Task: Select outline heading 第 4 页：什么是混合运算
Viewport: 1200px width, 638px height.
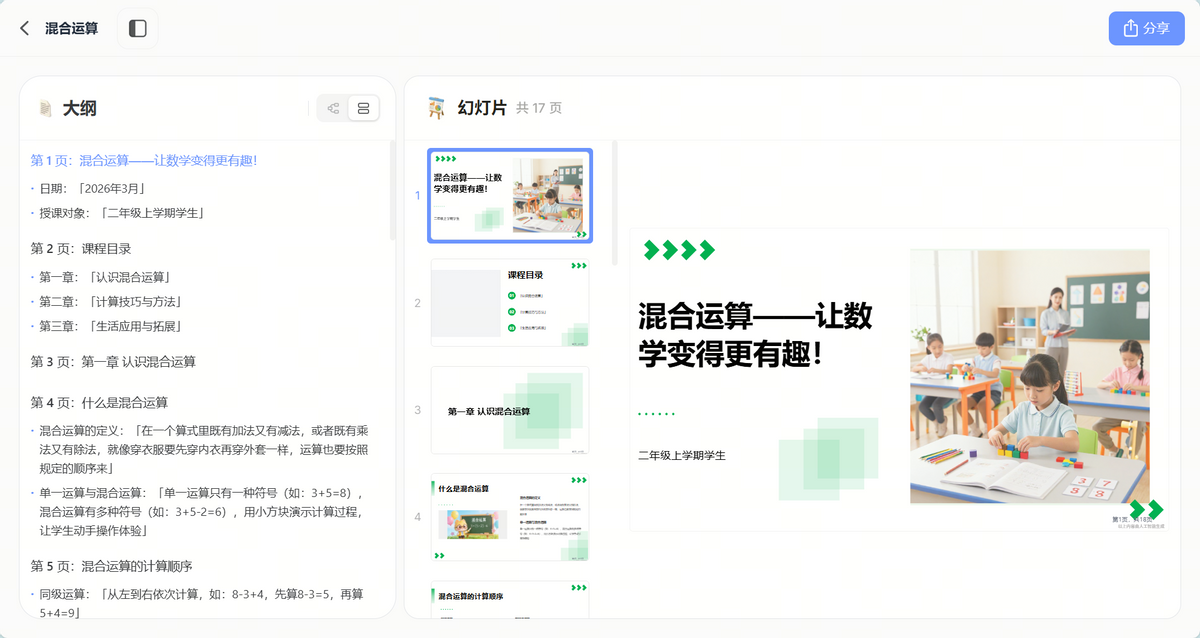Action: coord(99,402)
